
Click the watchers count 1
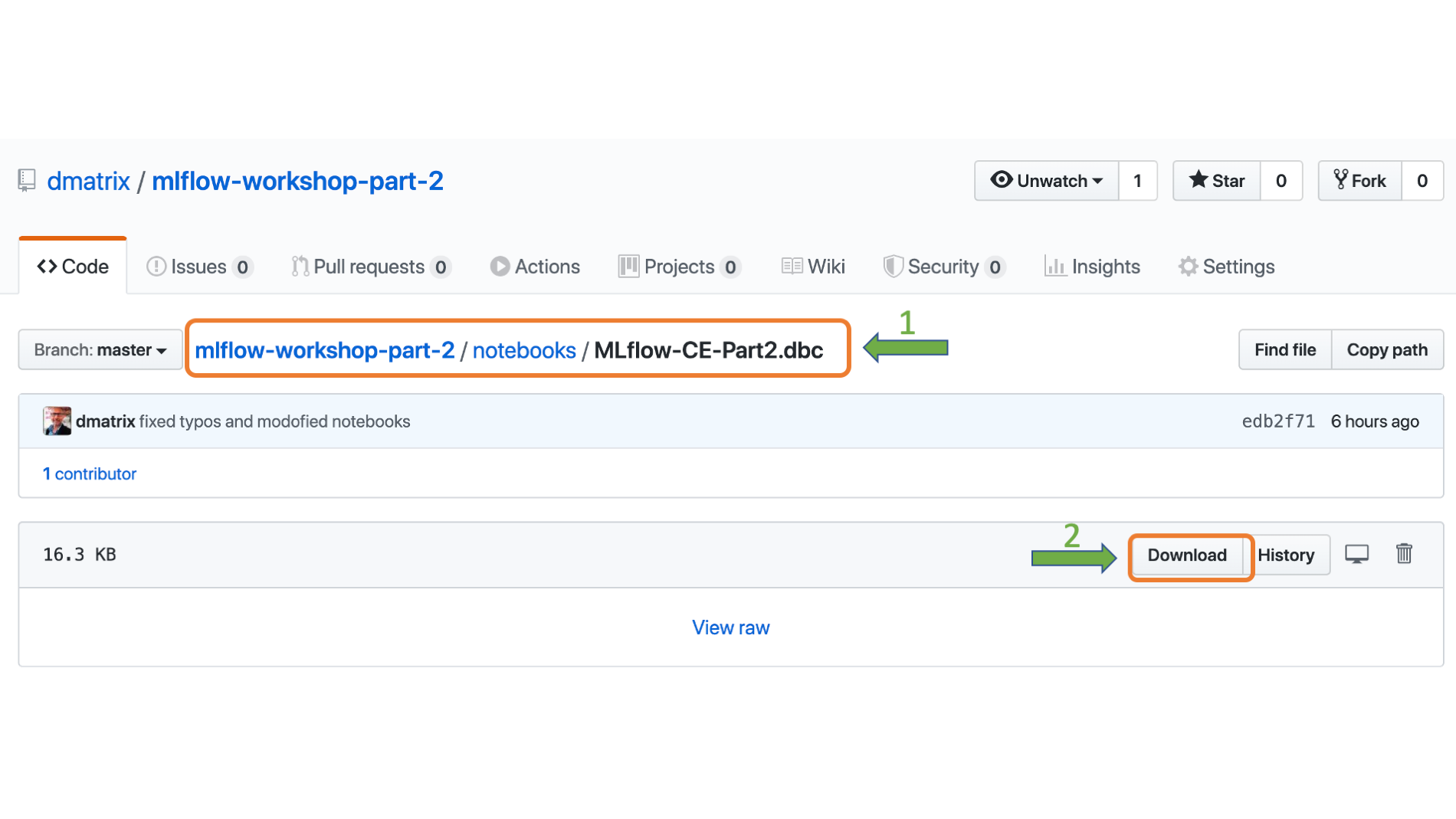(1137, 181)
